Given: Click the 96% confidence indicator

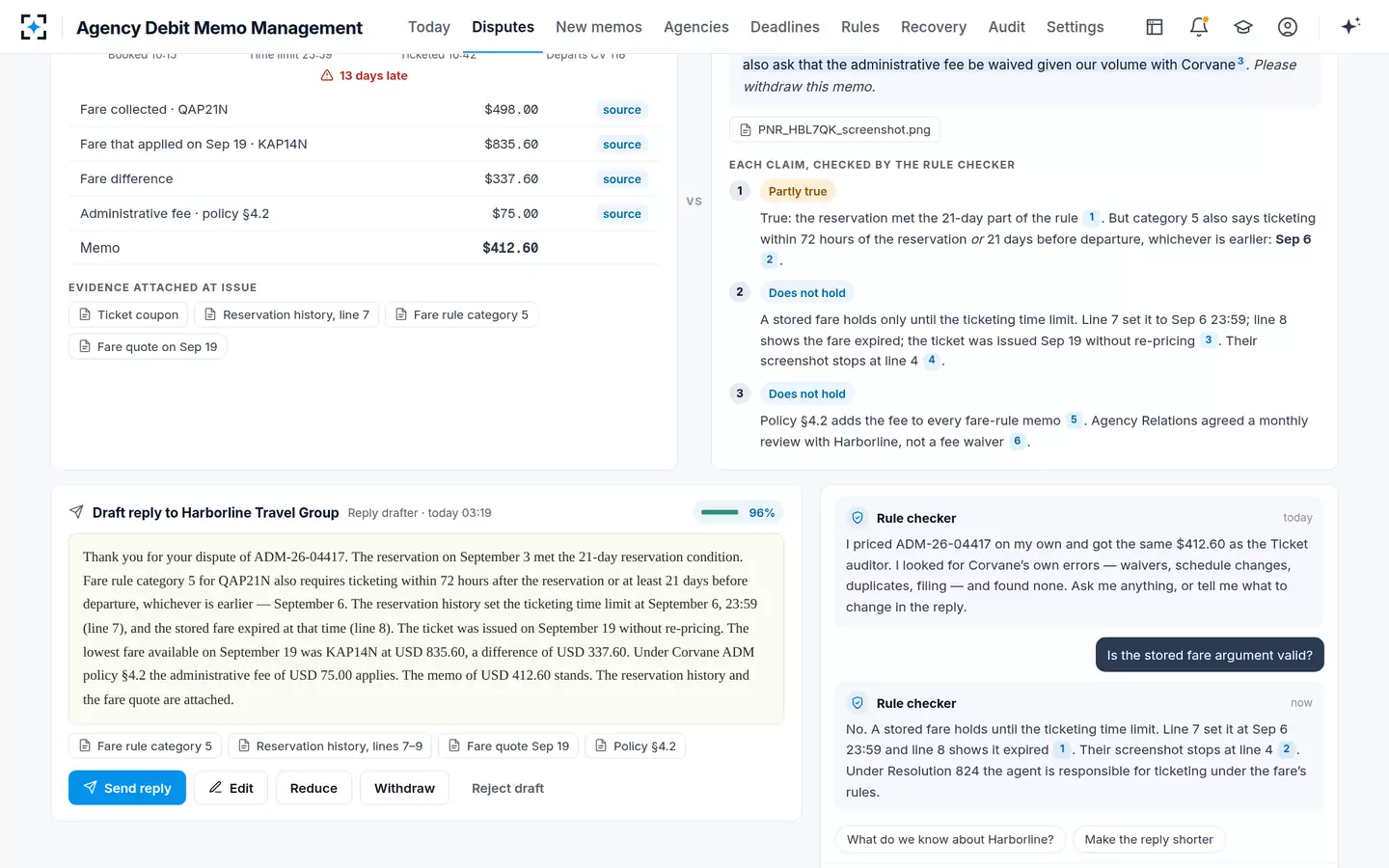Looking at the screenshot, I should [738, 513].
